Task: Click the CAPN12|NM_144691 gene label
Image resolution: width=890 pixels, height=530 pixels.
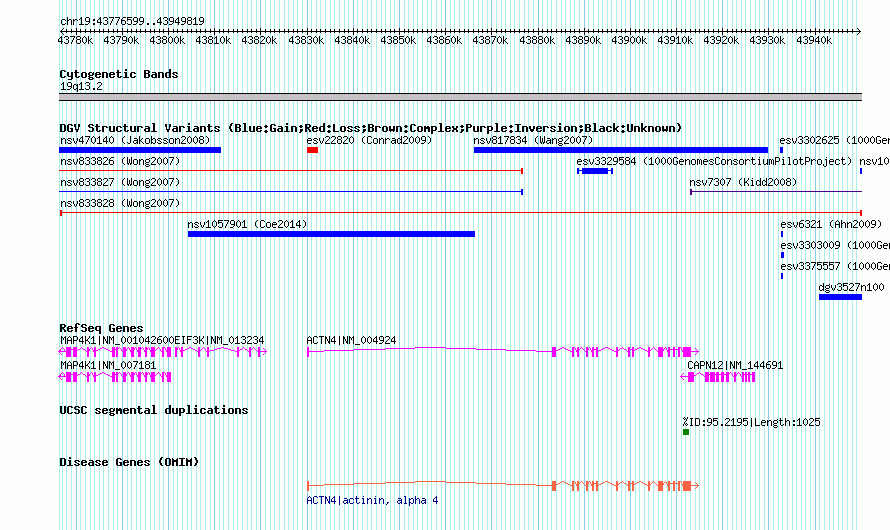Action: point(735,365)
